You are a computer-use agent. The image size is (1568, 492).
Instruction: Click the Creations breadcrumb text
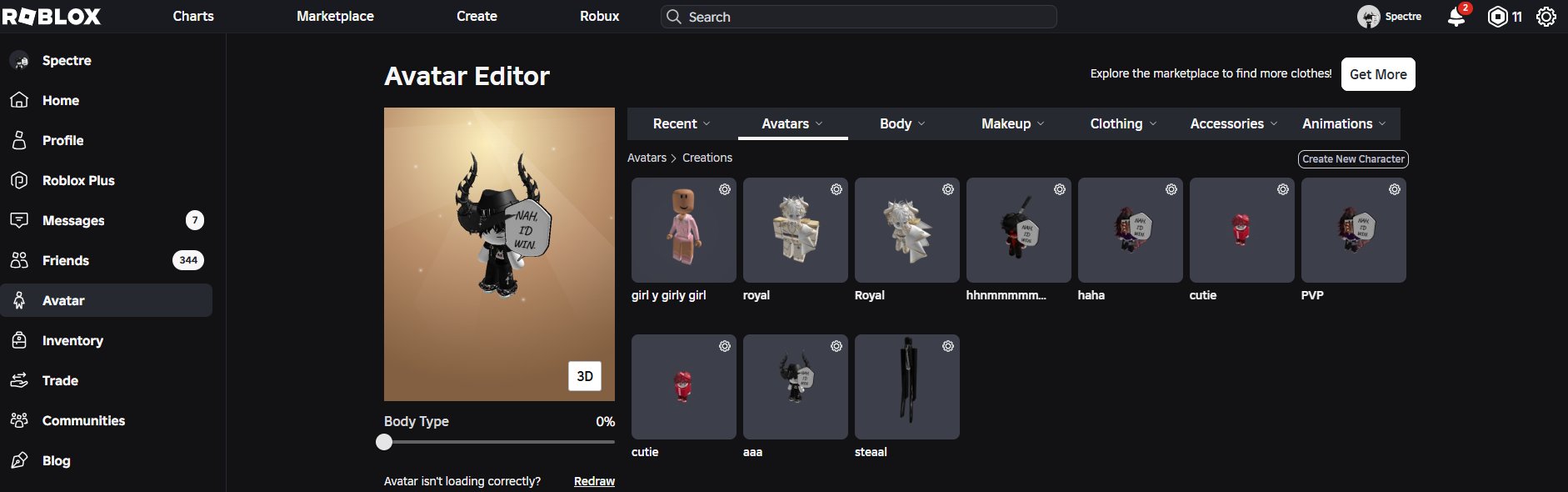707,158
